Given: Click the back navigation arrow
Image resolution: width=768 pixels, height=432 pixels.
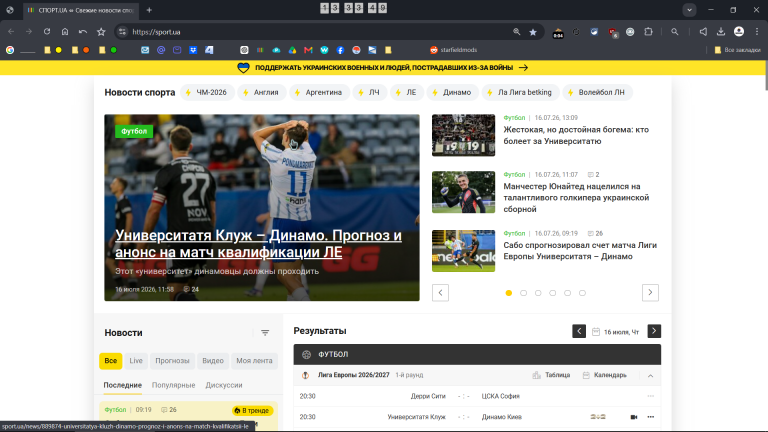Looking at the screenshot, I should point(11,32).
